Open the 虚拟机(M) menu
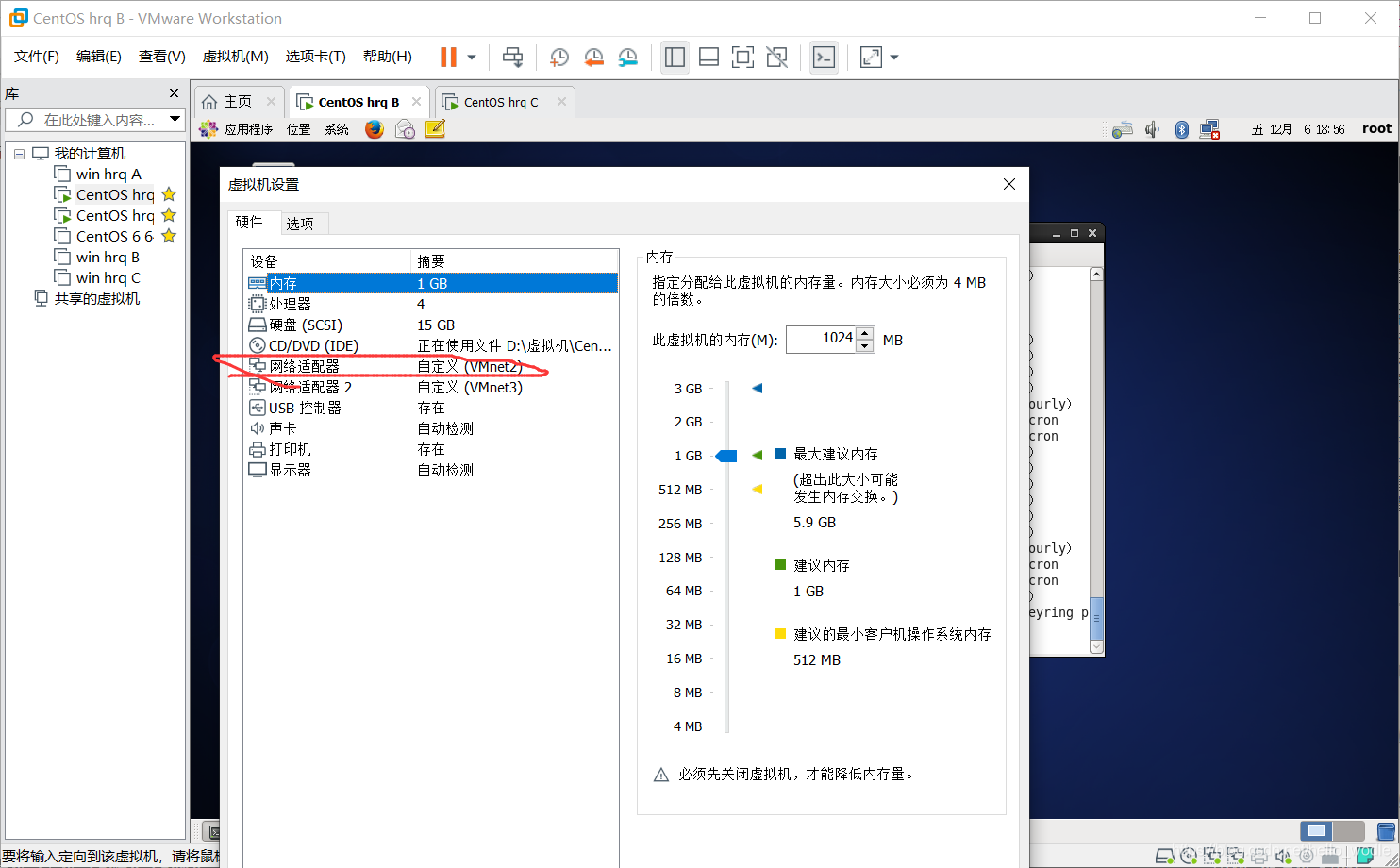Screen dimensions: 1400x868 pyautogui.click(x=236, y=57)
